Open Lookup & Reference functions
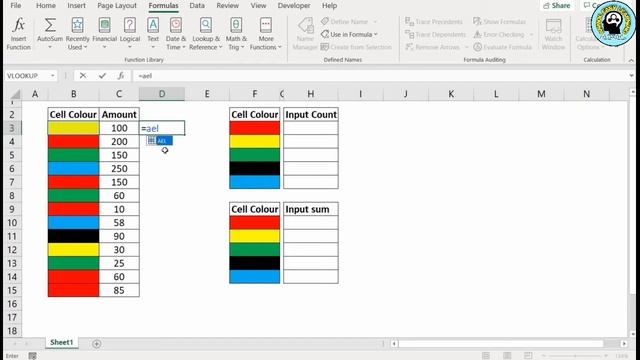The width and height of the screenshot is (640, 360). [x=206, y=34]
